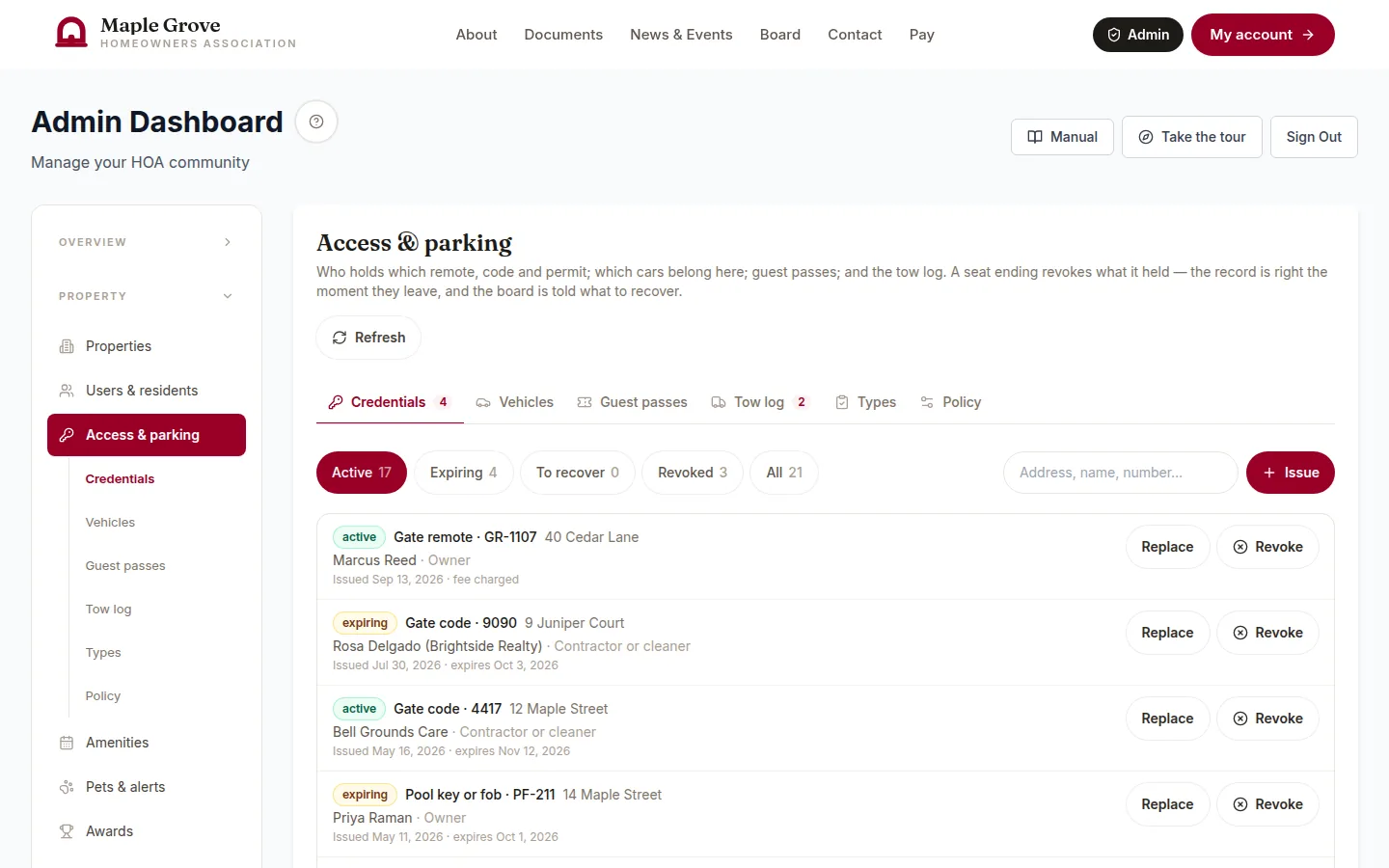The height and width of the screenshot is (868, 1389).
Task: Click the Tow log tab truck icon
Action: tap(719, 402)
